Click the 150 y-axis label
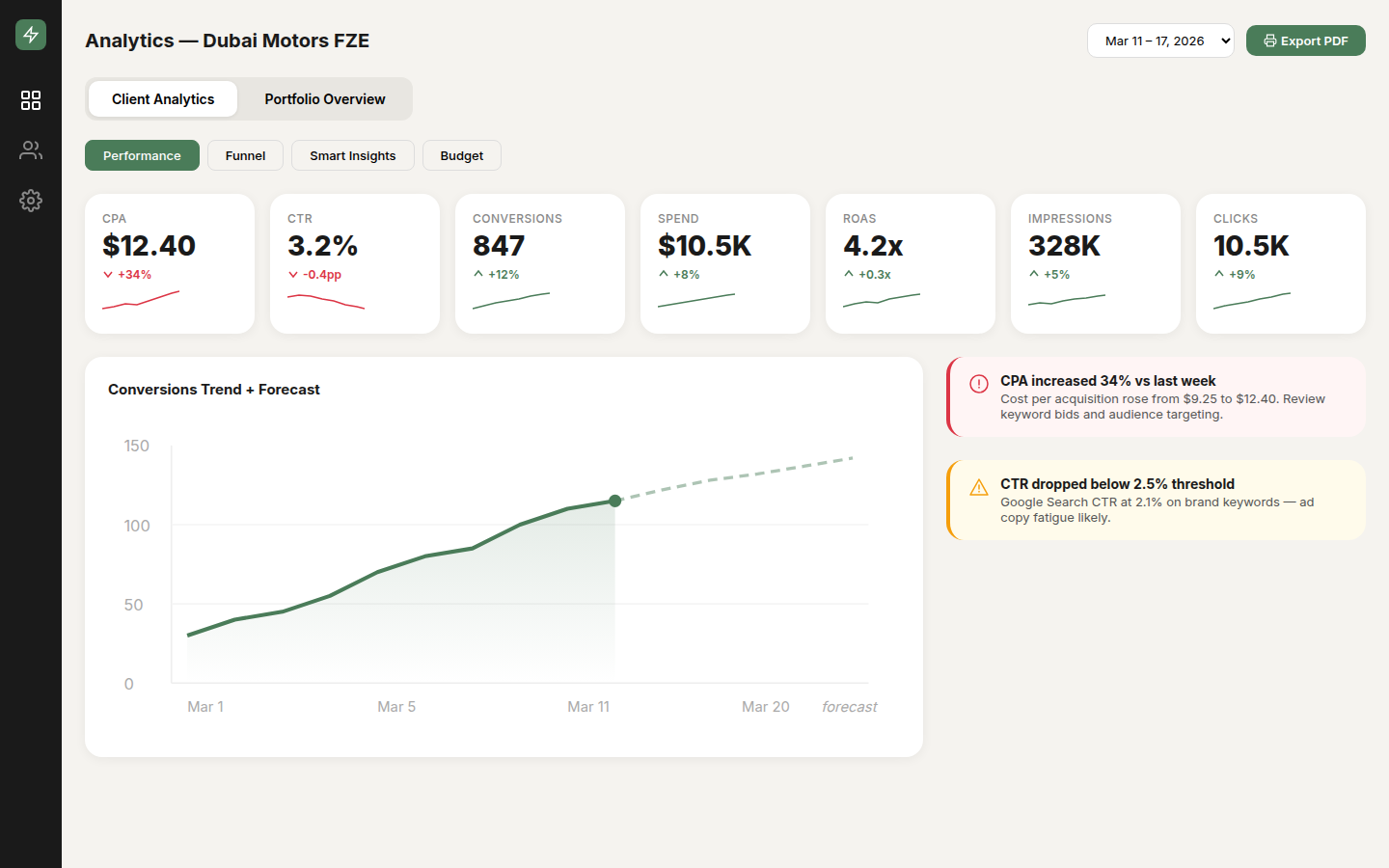 pos(137,446)
